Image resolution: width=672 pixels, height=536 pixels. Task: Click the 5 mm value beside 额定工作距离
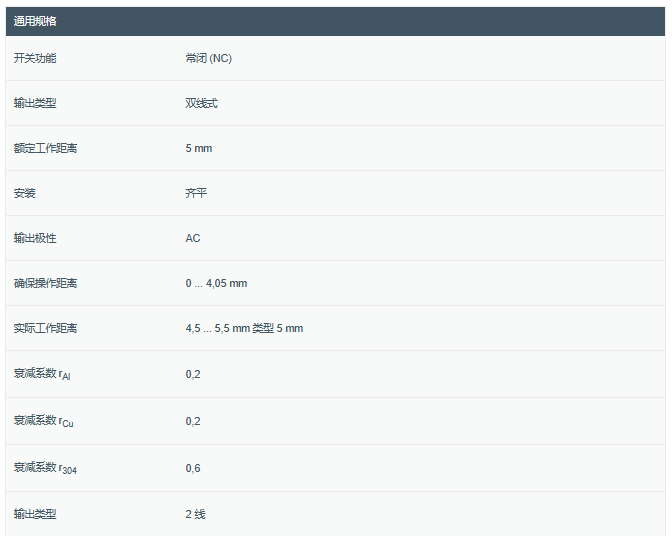[x=198, y=148]
